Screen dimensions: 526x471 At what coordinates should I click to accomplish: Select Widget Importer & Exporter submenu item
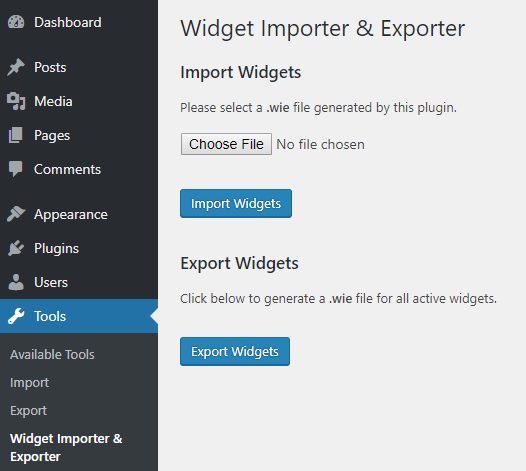click(x=66, y=448)
